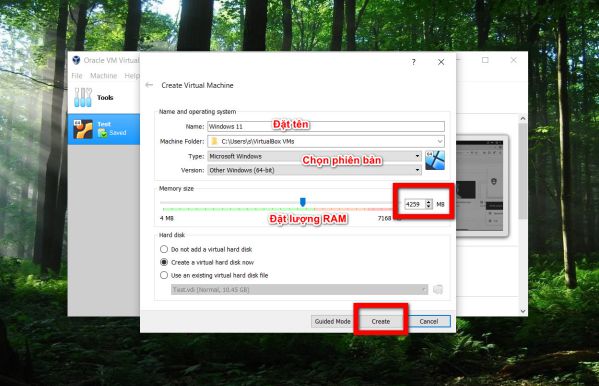Open the File menu in VirtualBox Manager
The height and width of the screenshot is (386, 599).
point(77,76)
